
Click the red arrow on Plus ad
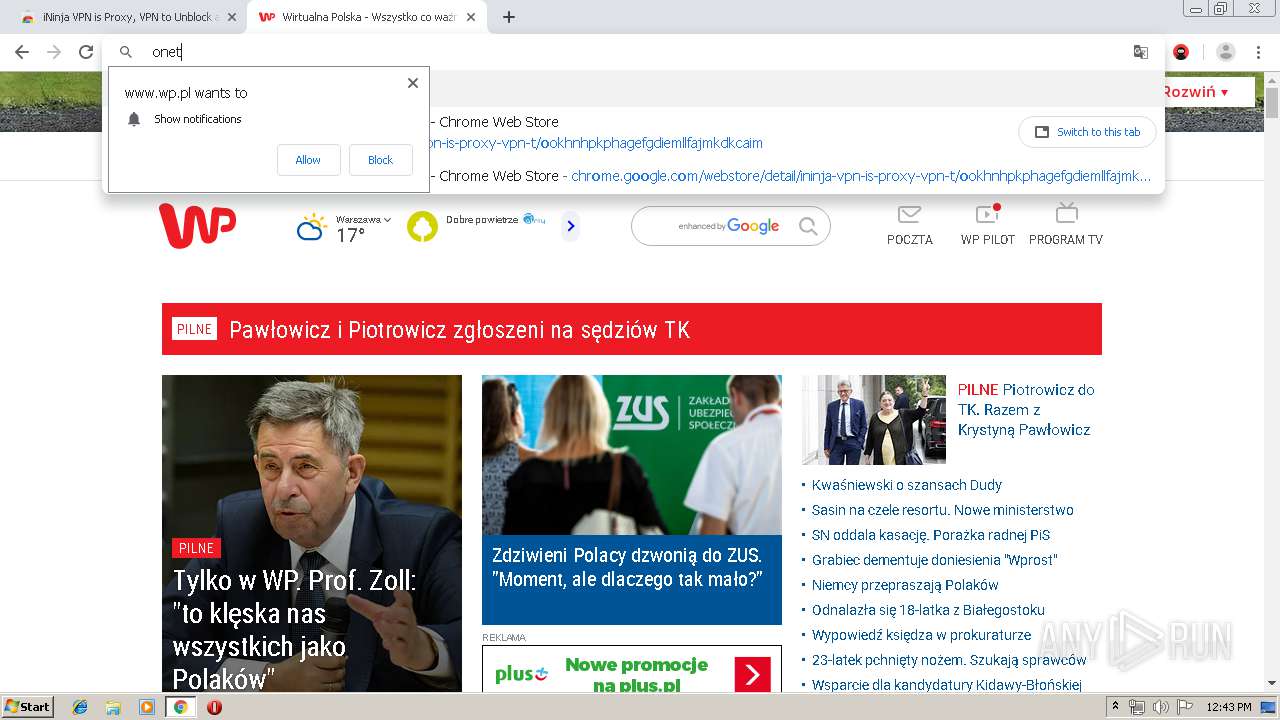(752, 675)
